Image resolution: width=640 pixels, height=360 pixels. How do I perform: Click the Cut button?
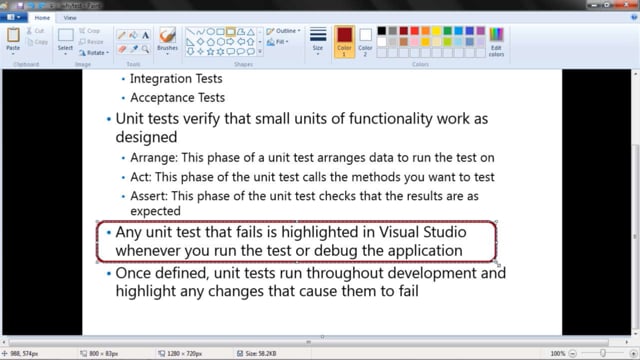click(x=36, y=31)
